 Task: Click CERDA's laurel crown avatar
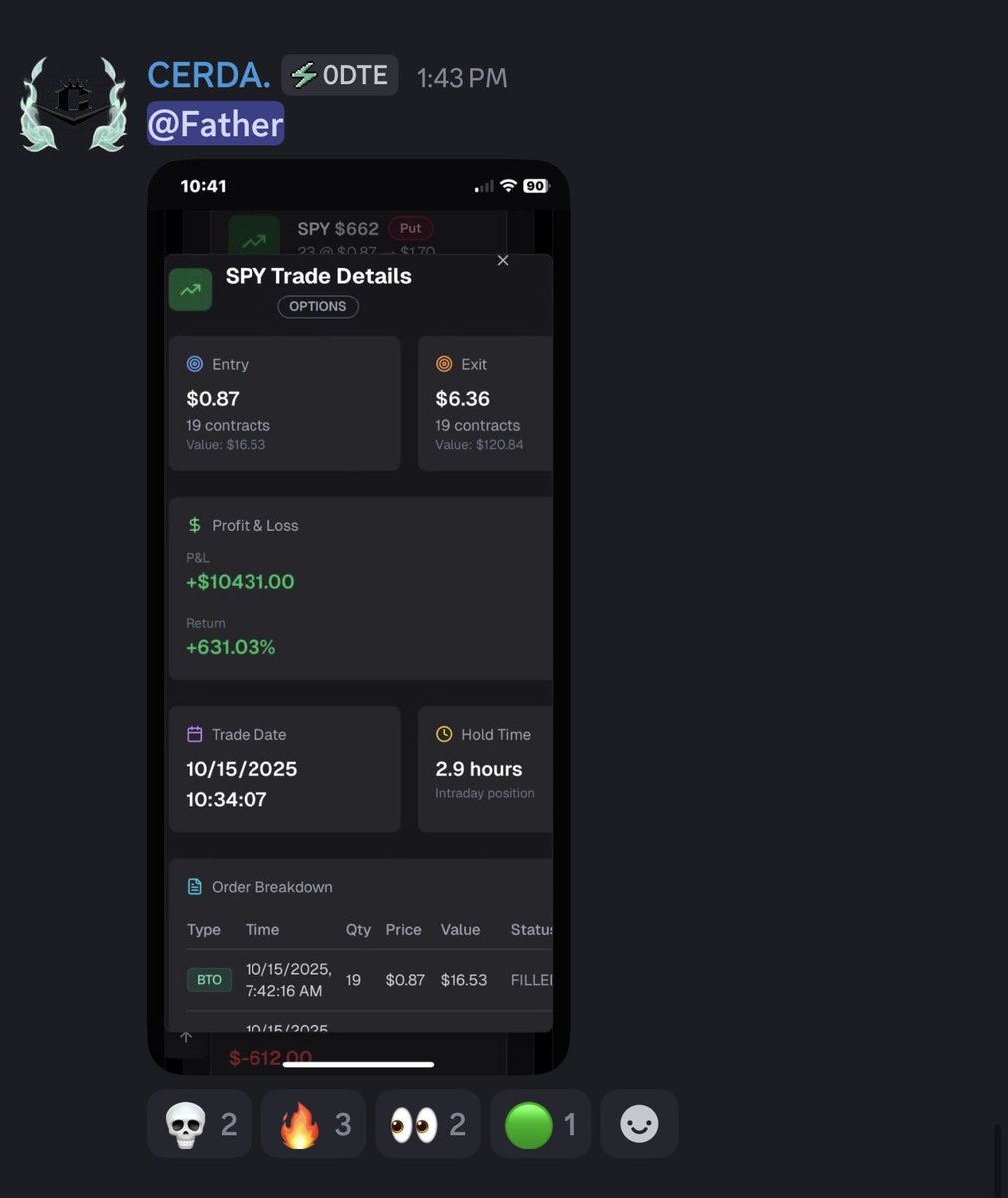[x=74, y=104]
